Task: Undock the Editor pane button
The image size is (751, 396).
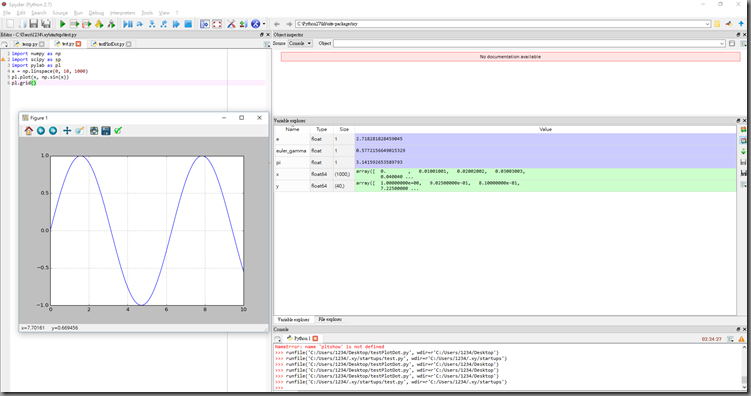Action: click(262, 34)
